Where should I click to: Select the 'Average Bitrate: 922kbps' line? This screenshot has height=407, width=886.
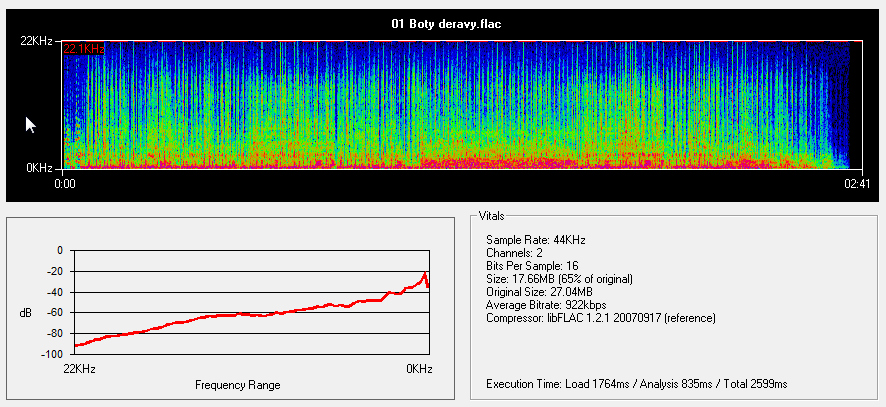pyautogui.click(x=545, y=305)
